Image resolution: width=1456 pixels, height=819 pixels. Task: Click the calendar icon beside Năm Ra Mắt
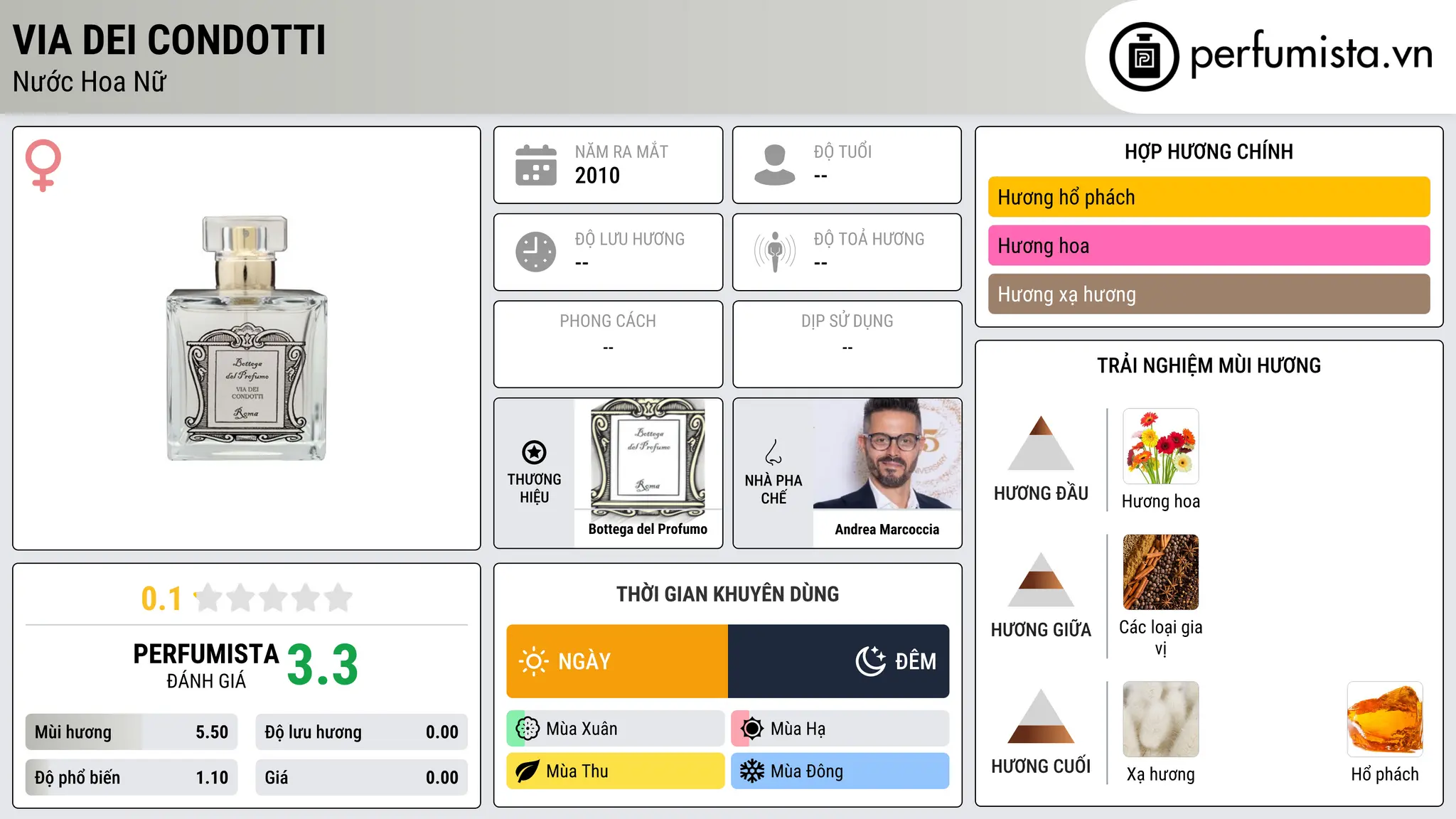point(536,165)
